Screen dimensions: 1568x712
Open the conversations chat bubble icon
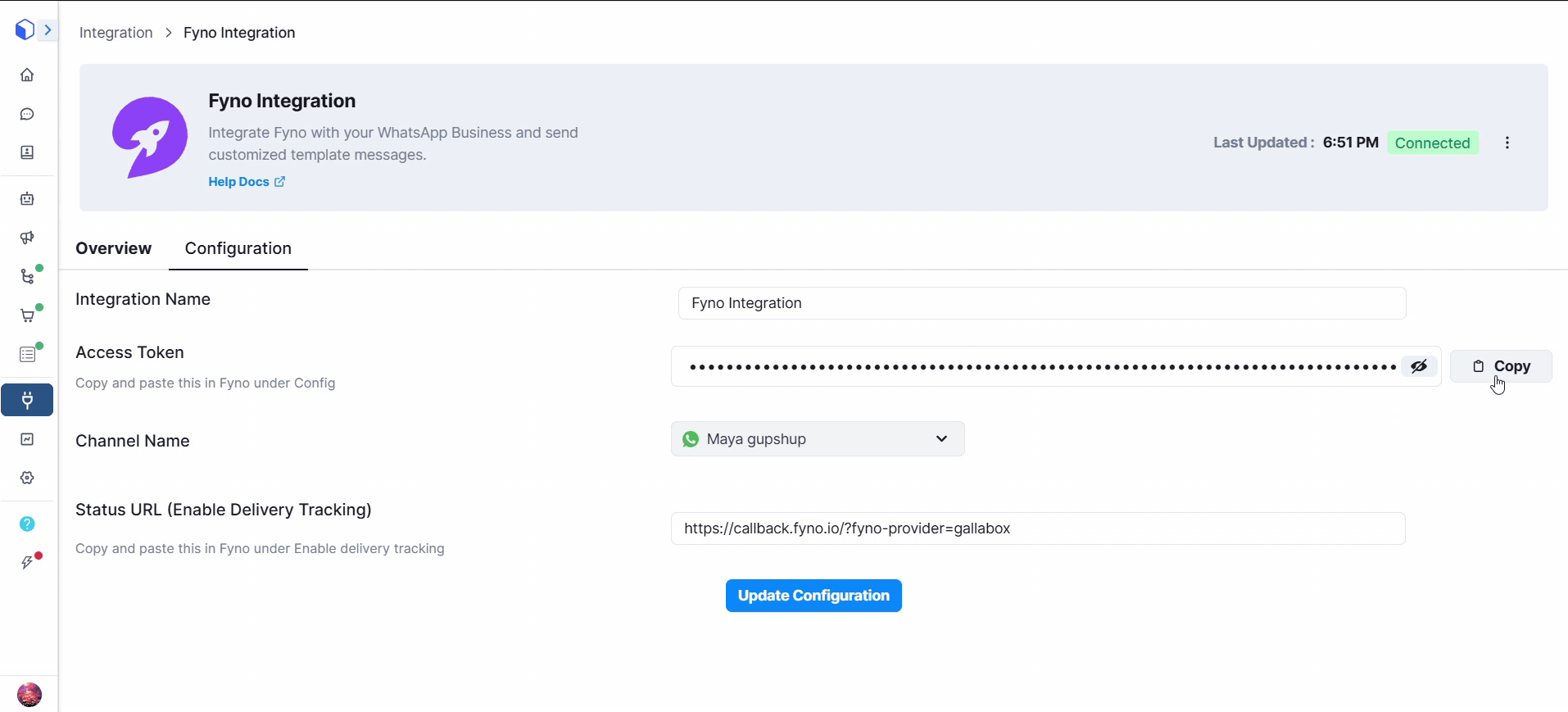point(27,114)
